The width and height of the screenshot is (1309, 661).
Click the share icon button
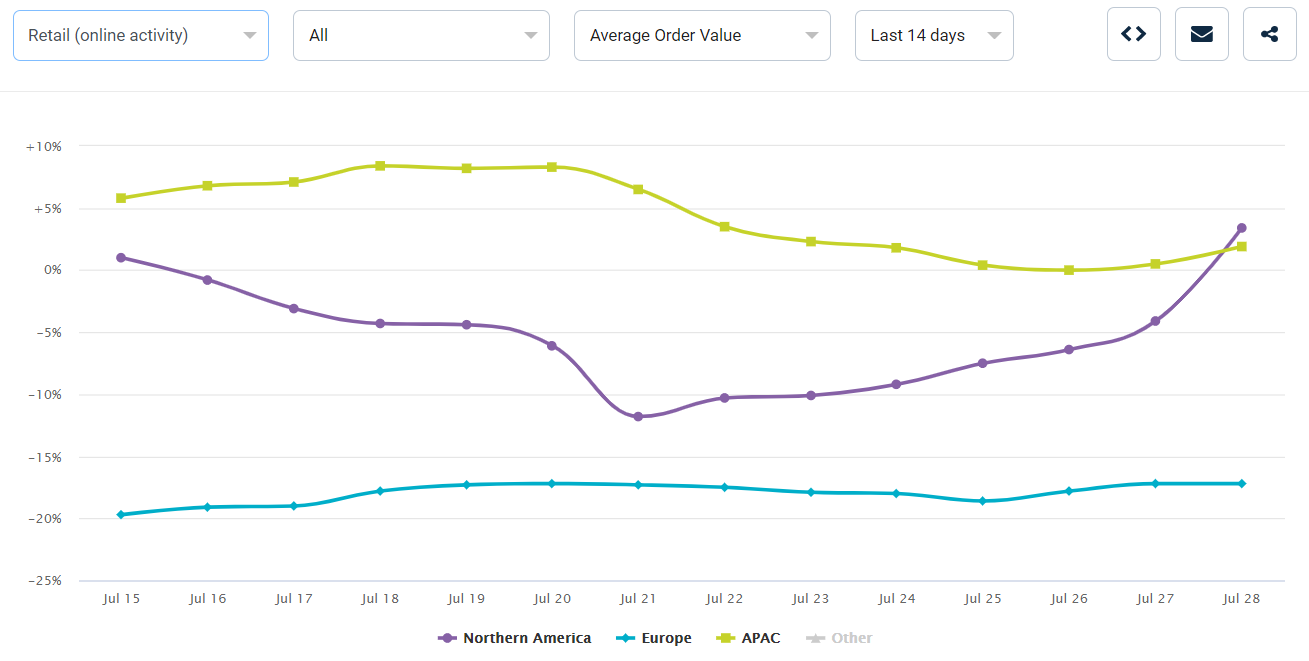point(1269,35)
